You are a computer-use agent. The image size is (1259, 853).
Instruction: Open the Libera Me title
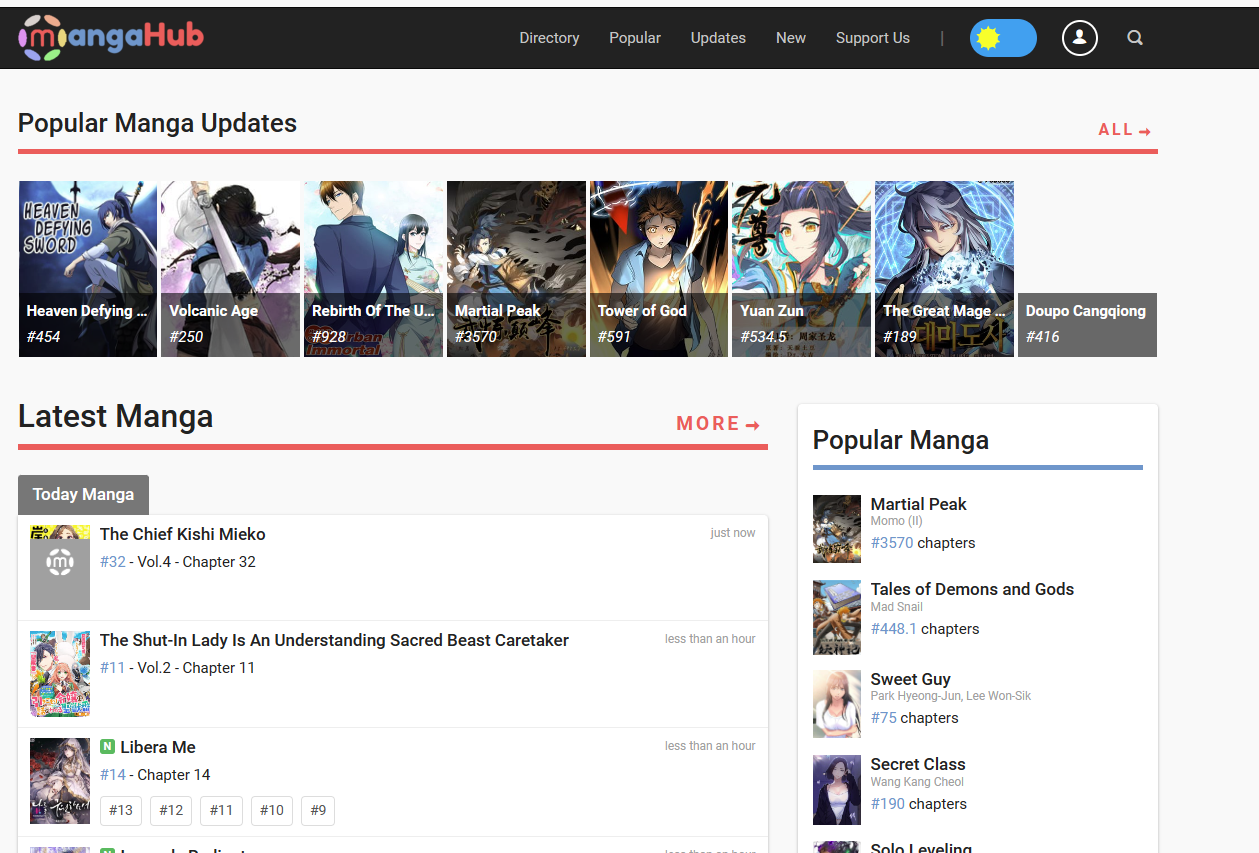(158, 747)
